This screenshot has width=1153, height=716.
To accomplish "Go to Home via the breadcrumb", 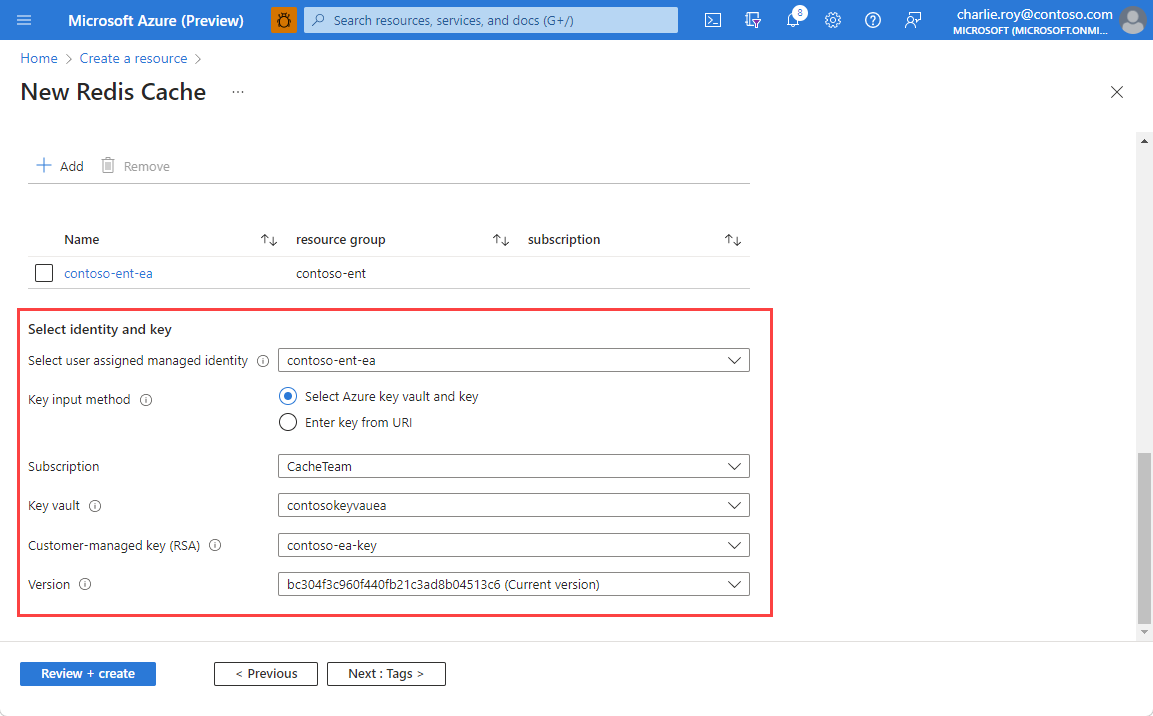I will point(38,58).
